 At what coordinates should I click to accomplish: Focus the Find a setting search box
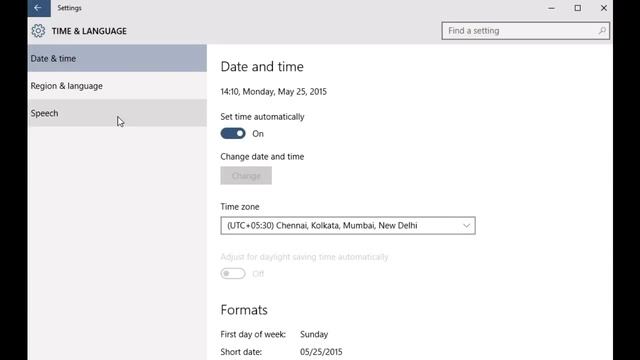point(525,31)
